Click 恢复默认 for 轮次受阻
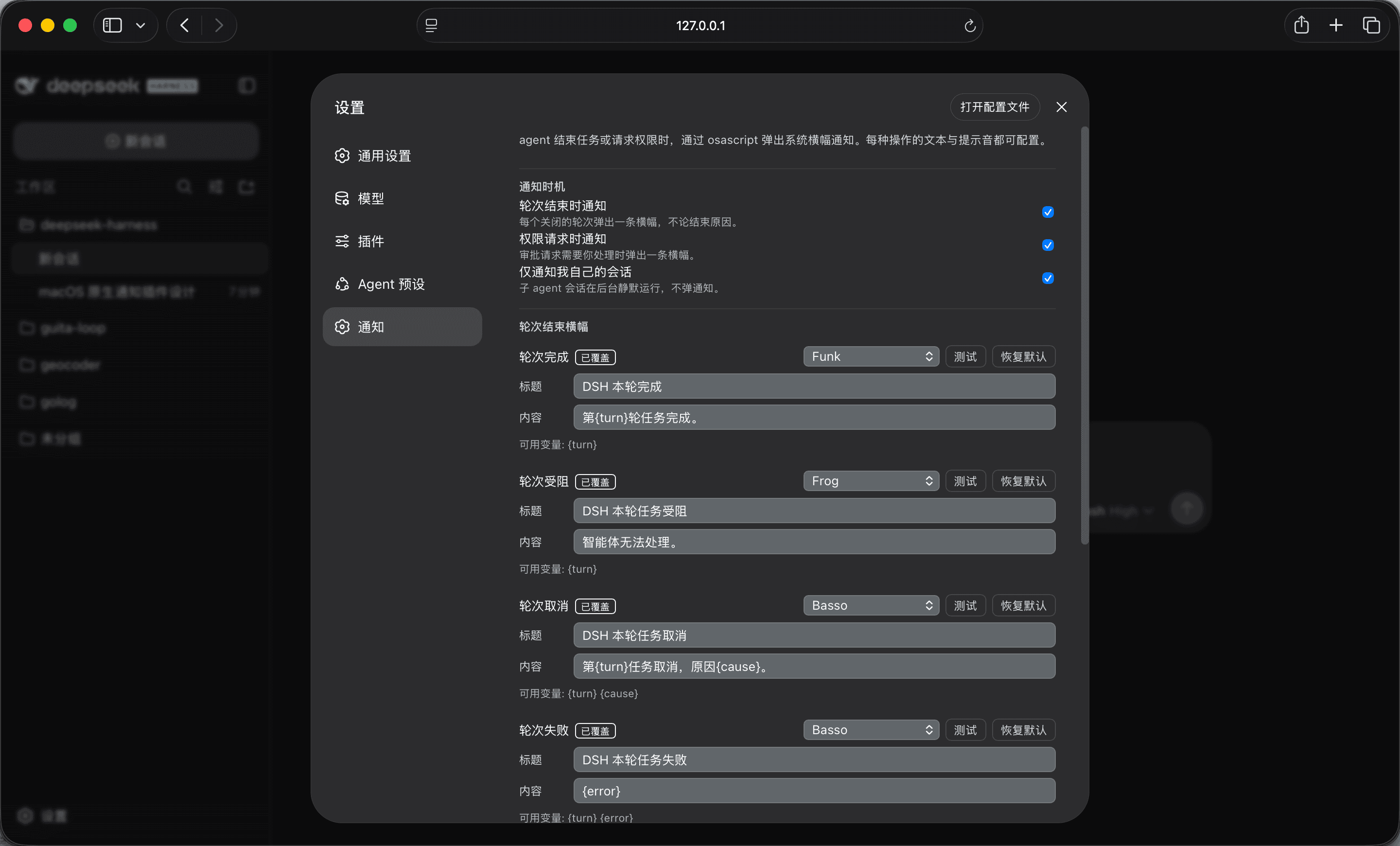Screen dimensions: 1400x846 coord(1023,481)
